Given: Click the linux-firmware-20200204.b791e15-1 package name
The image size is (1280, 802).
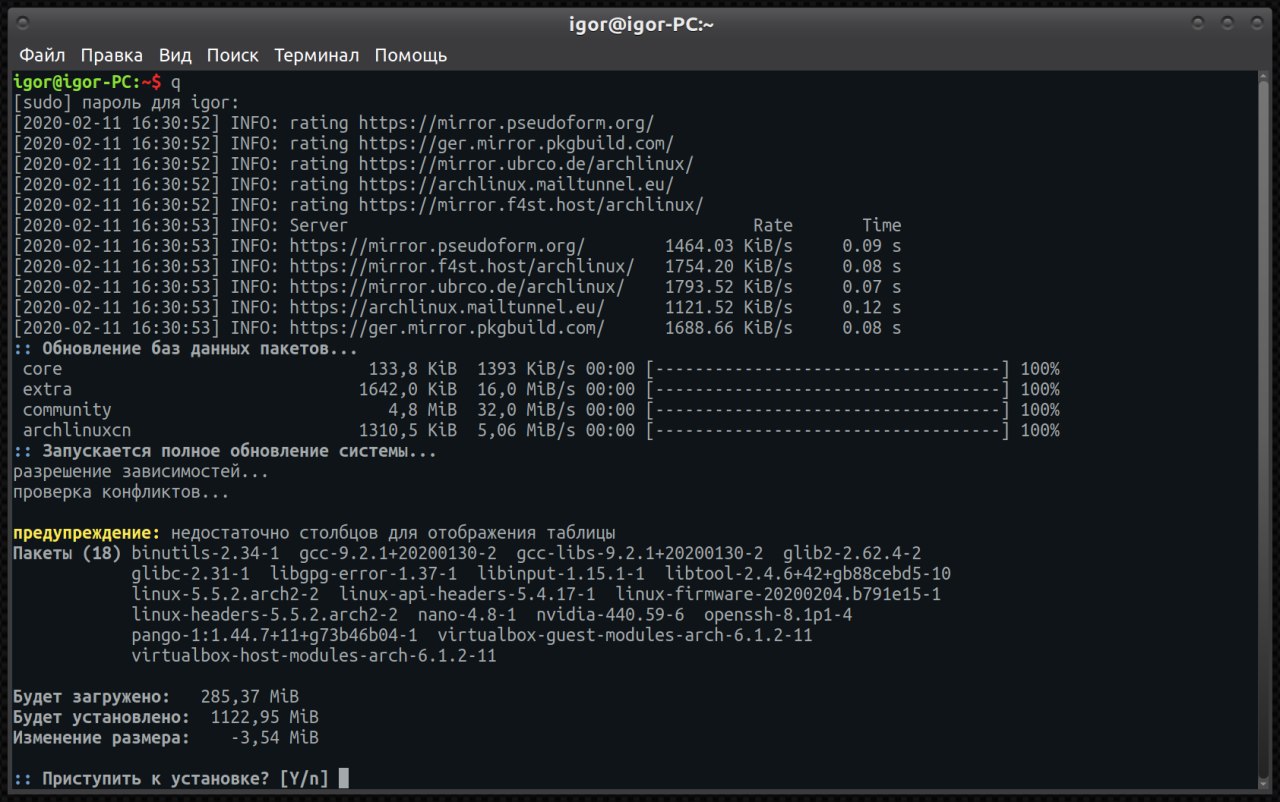Looking at the screenshot, I should click(x=778, y=595).
